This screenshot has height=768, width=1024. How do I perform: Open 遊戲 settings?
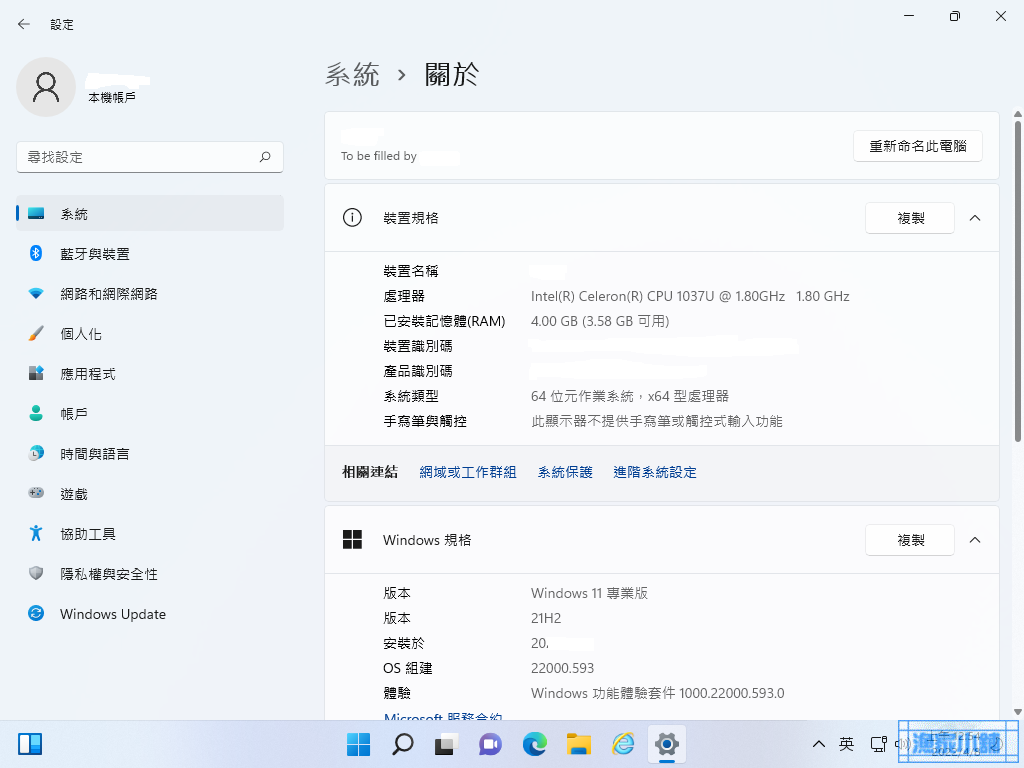point(150,494)
